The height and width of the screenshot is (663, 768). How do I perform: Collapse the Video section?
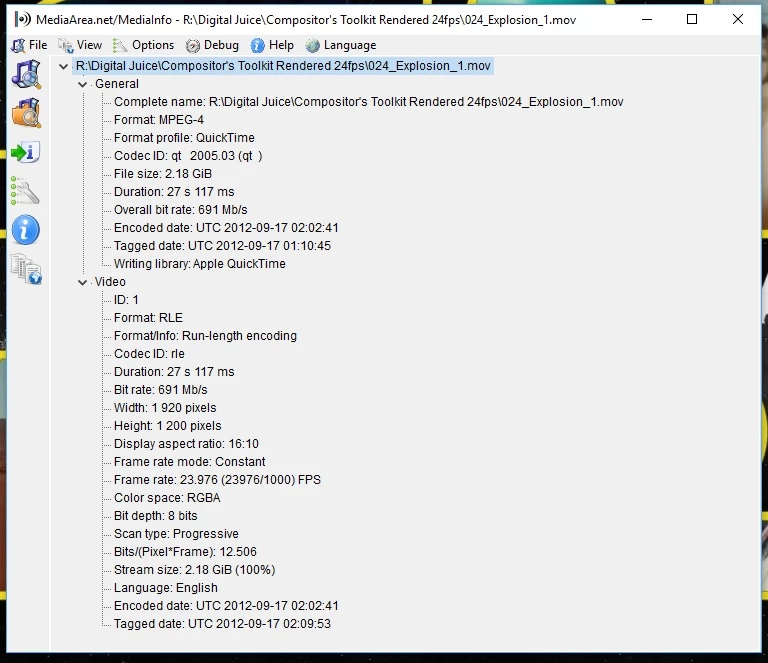point(82,282)
